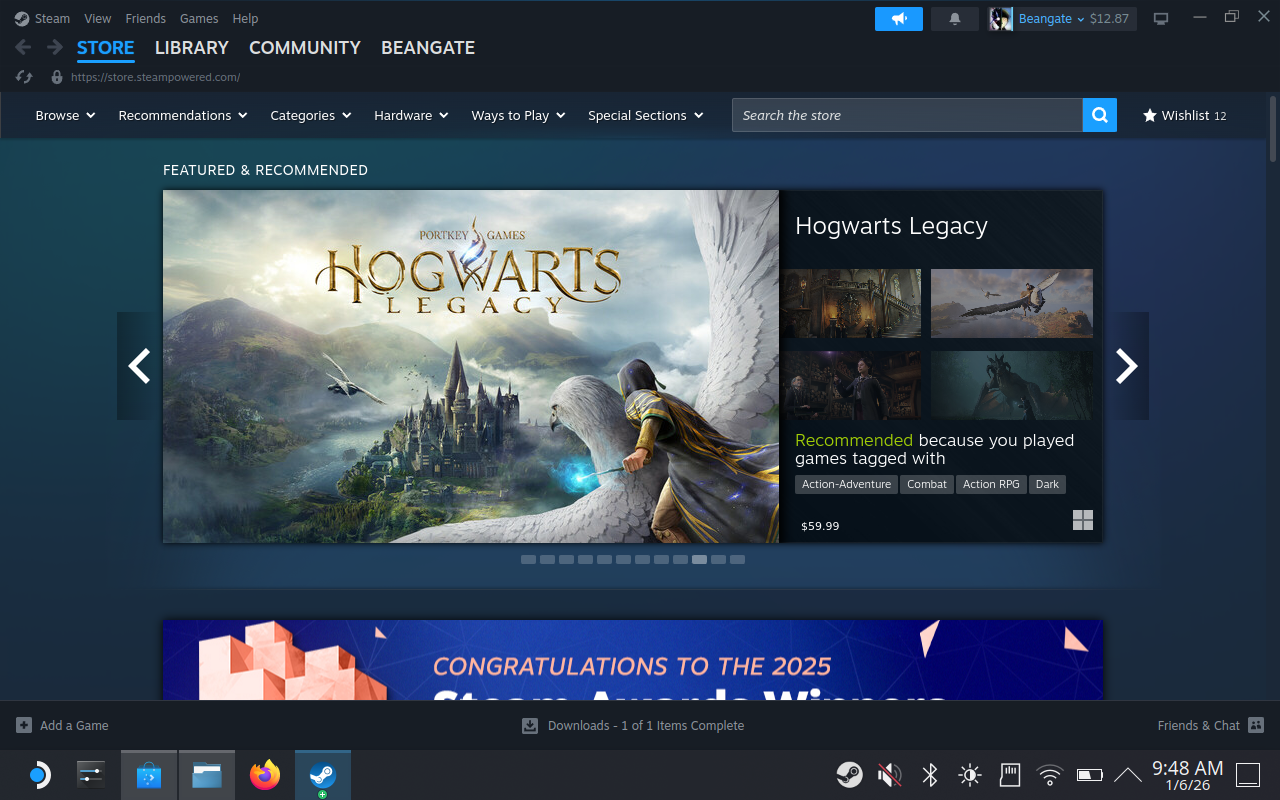Open the Browse dropdown
Screen dimensions: 1280x800
tap(64, 115)
